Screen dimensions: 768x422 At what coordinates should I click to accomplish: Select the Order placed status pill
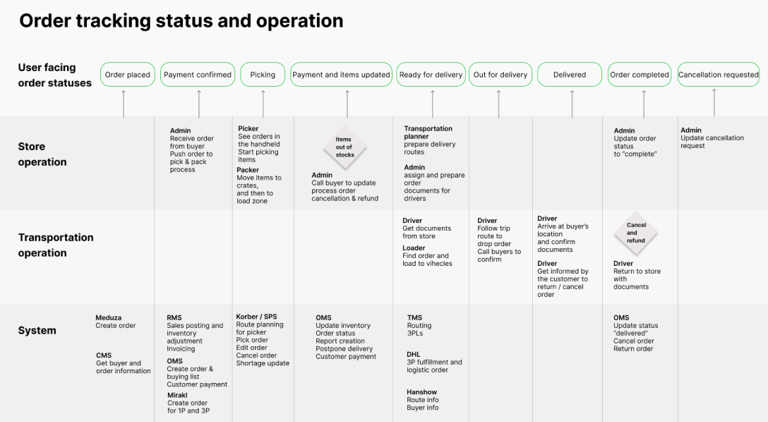[x=127, y=74]
